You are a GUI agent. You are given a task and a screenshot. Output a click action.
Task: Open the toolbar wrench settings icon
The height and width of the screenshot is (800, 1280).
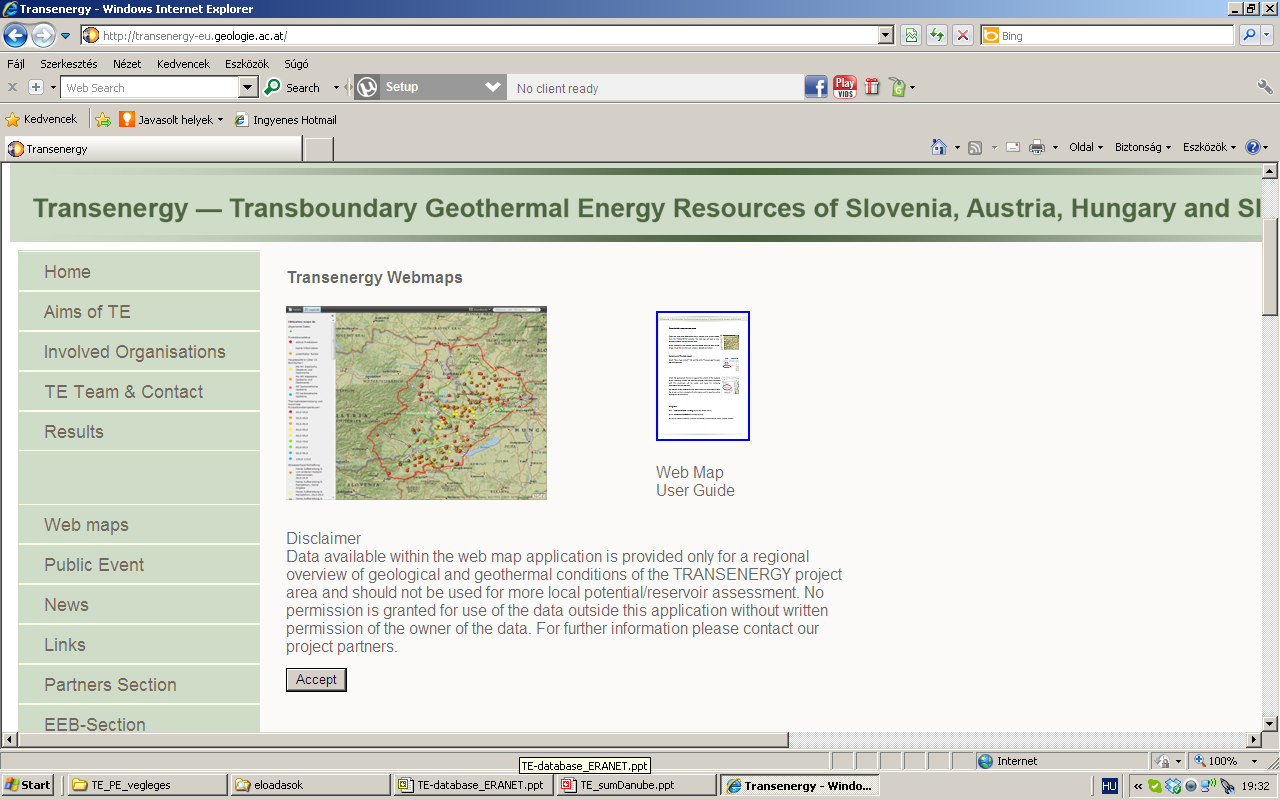pyautogui.click(x=1265, y=87)
